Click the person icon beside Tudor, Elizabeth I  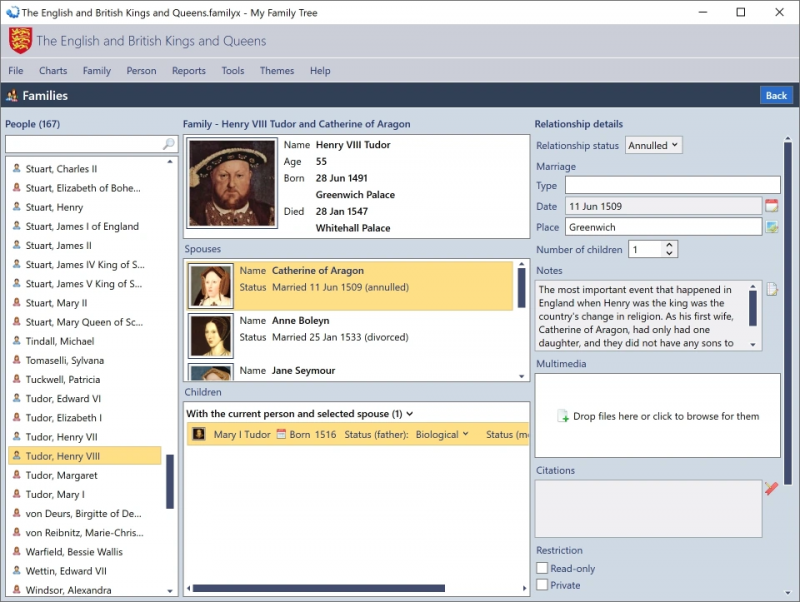click(17, 417)
